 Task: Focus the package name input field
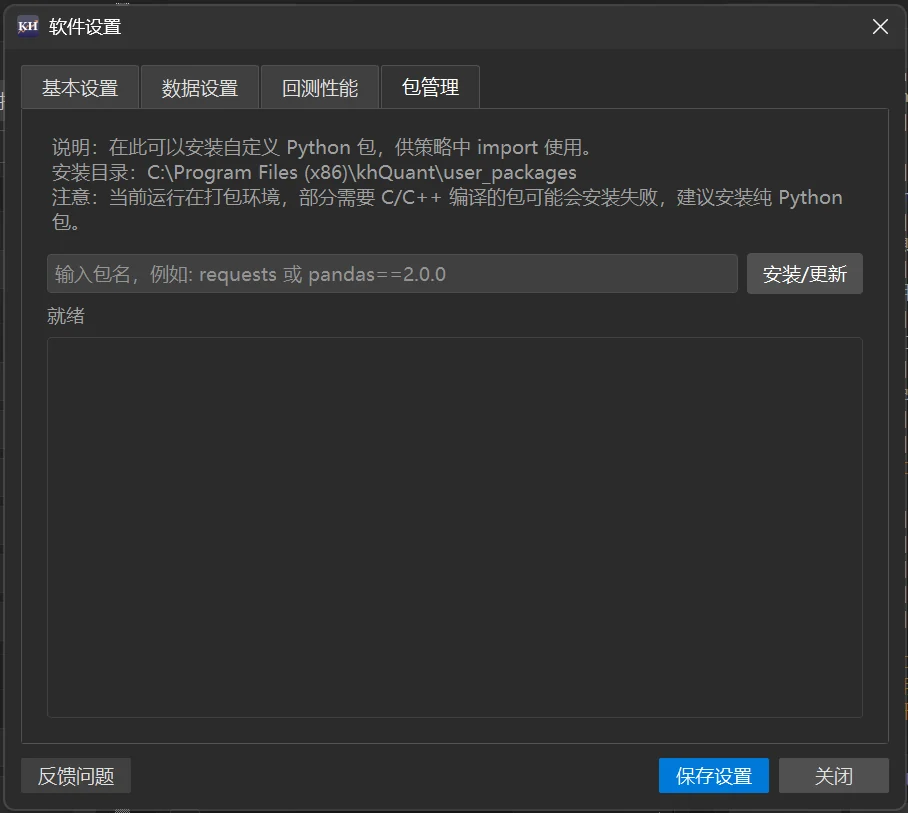point(392,274)
